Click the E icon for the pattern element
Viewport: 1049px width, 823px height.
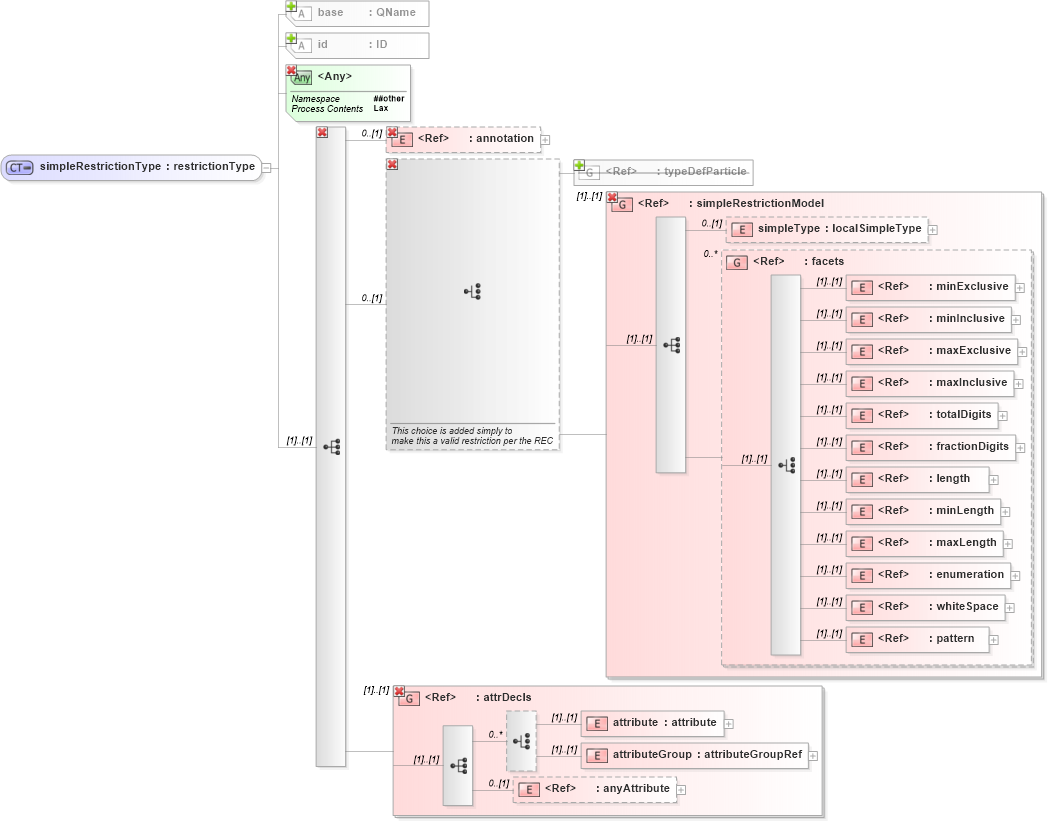861,639
